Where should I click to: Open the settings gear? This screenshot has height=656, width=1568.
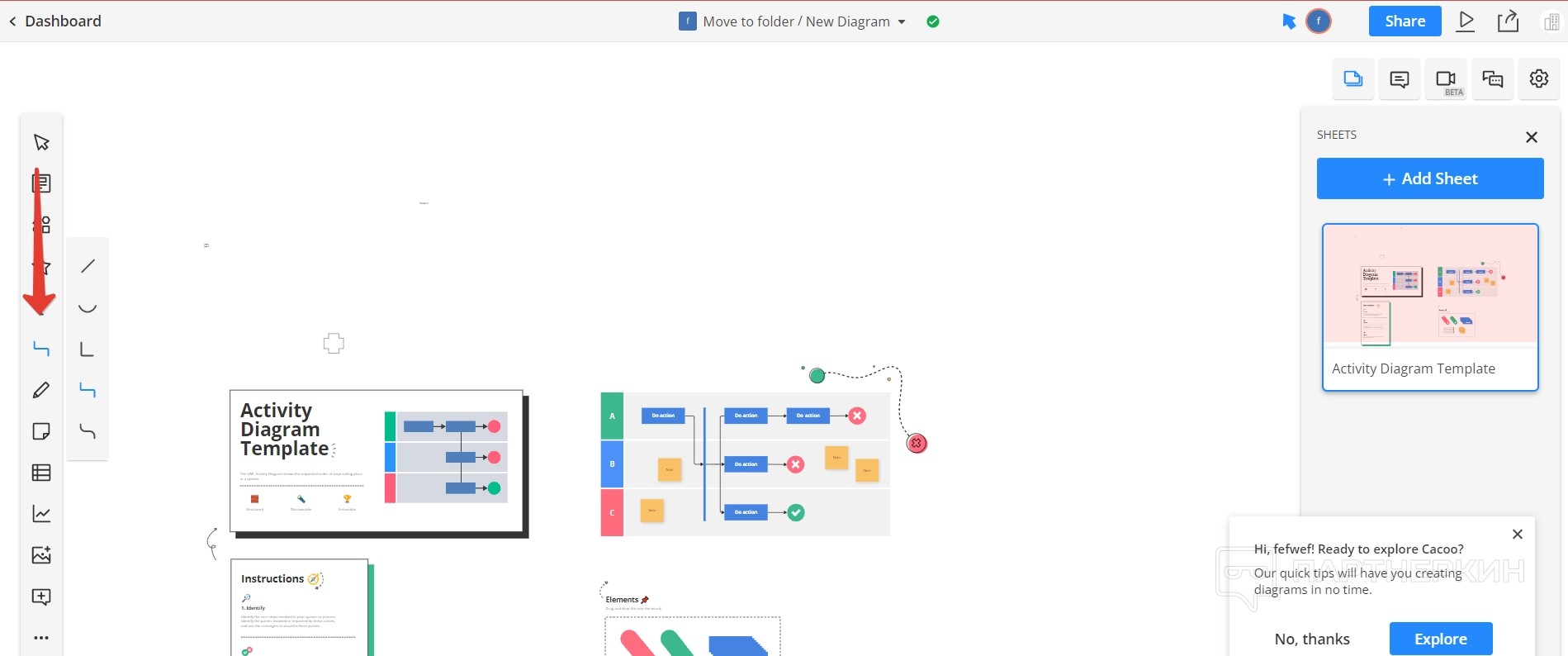tap(1539, 79)
